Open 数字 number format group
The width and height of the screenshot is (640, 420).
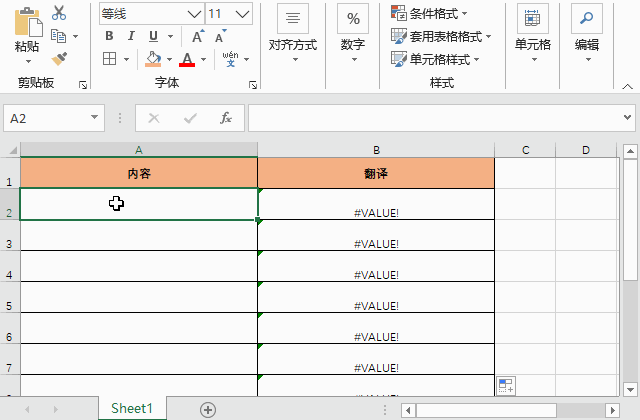[353, 33]
